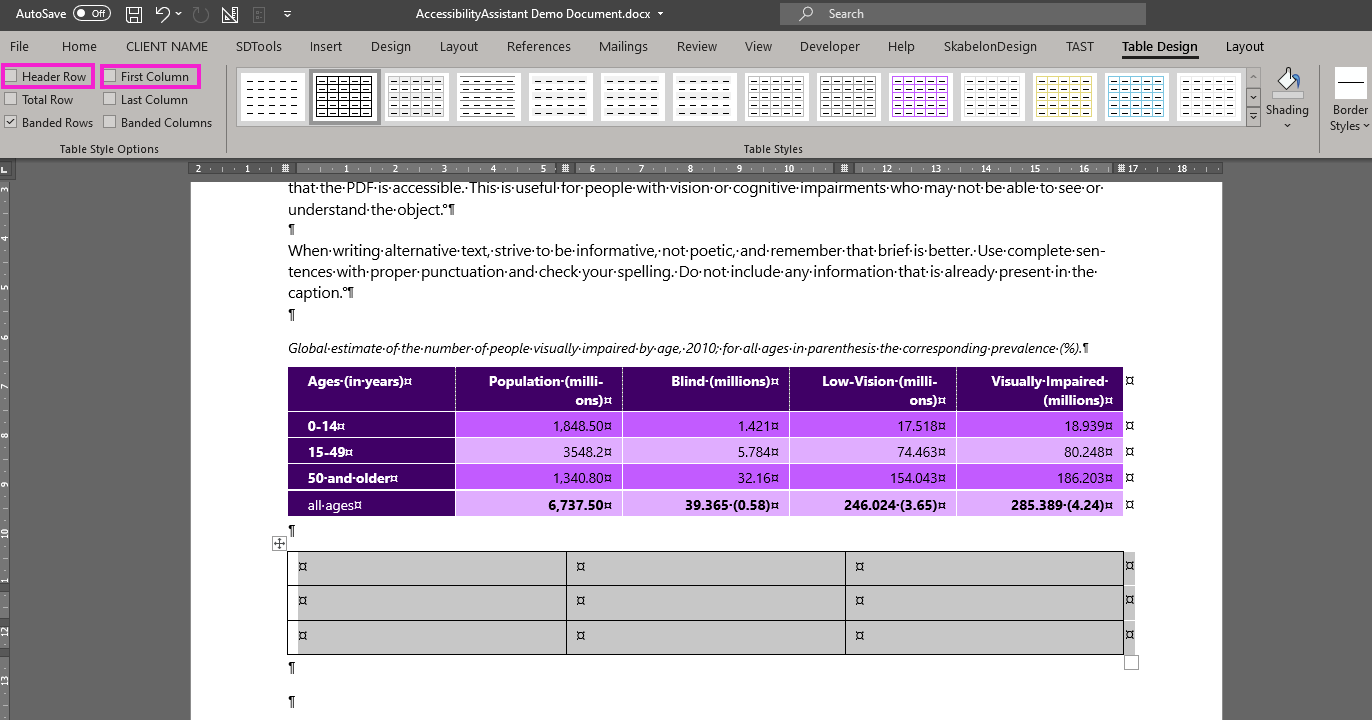
Task: Show next row of Table Styles
Action: pyautogui.click(x=1253, y=97)
